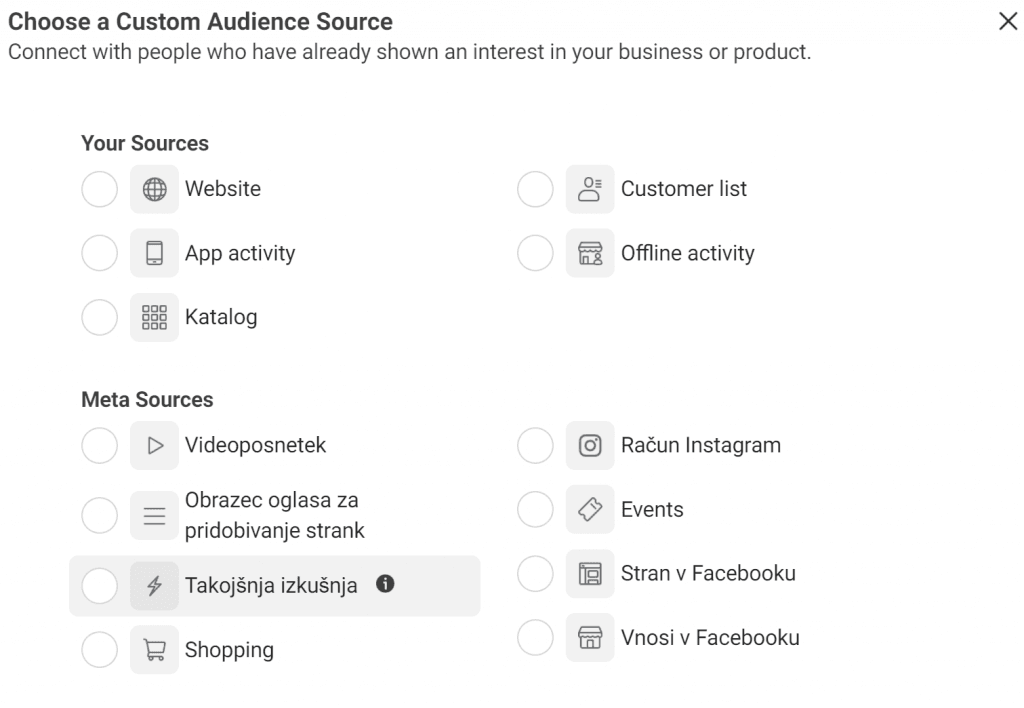This screenshot has width=1024, height=708.
Task: Click the globe icon for Website
Action: coord(154,189)
